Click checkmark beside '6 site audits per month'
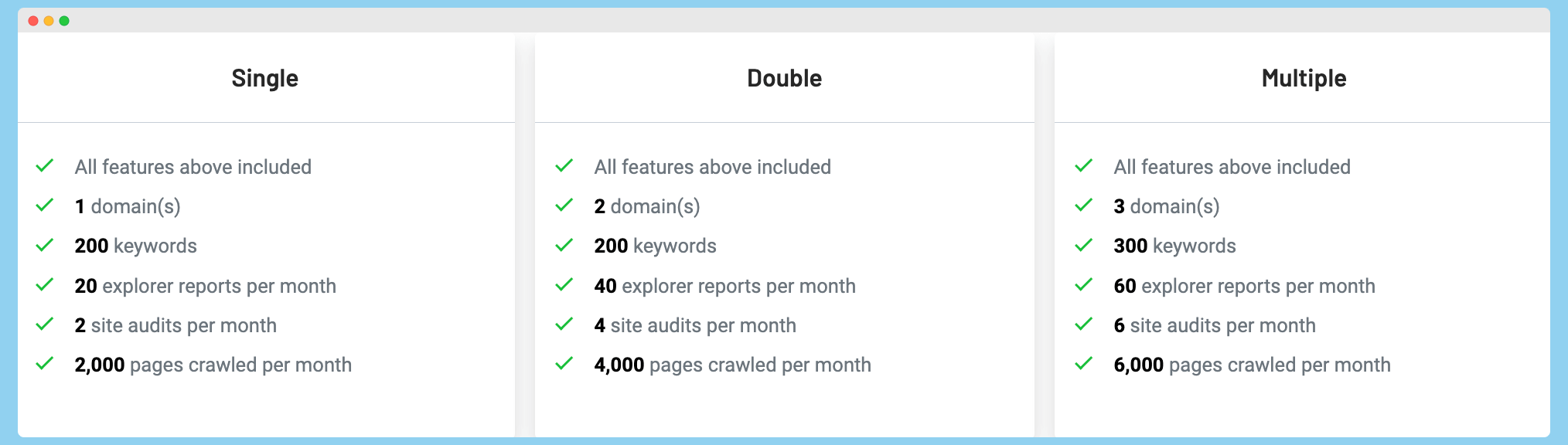 (1084, 324)
